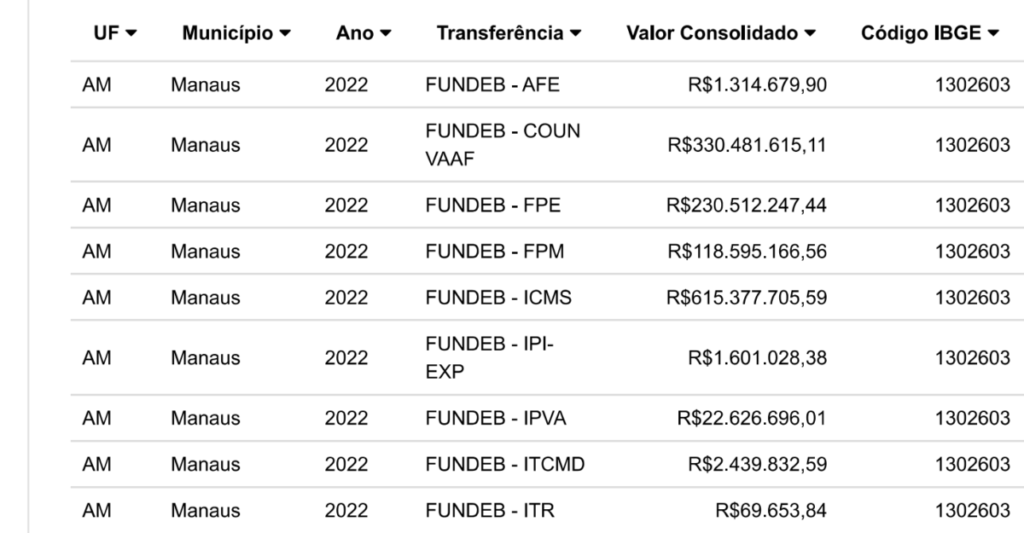Select the FUNDEB - AFE transfer cell
This screenshot has width=1024, height=533.
pos(492,85)
